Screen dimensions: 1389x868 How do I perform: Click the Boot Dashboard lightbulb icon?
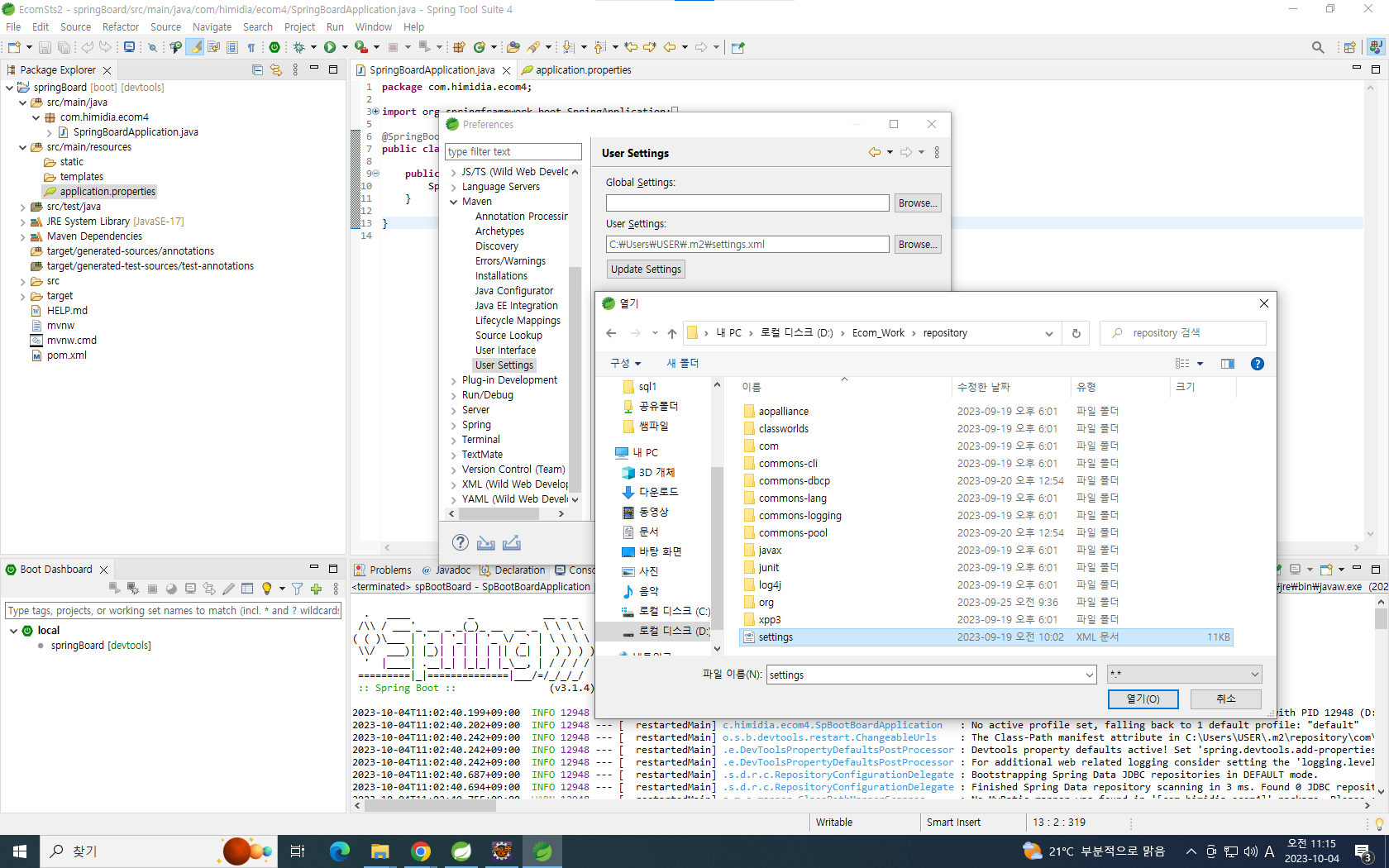pos(266,589)
